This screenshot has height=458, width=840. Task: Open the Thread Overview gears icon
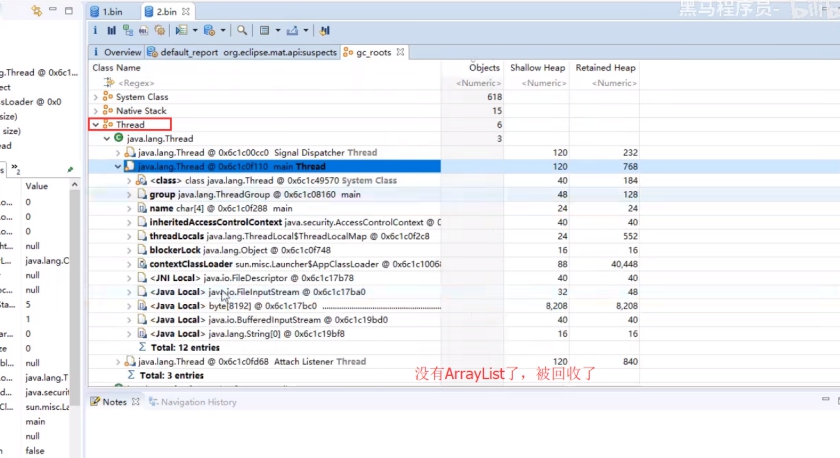click(x=160, y=31)
